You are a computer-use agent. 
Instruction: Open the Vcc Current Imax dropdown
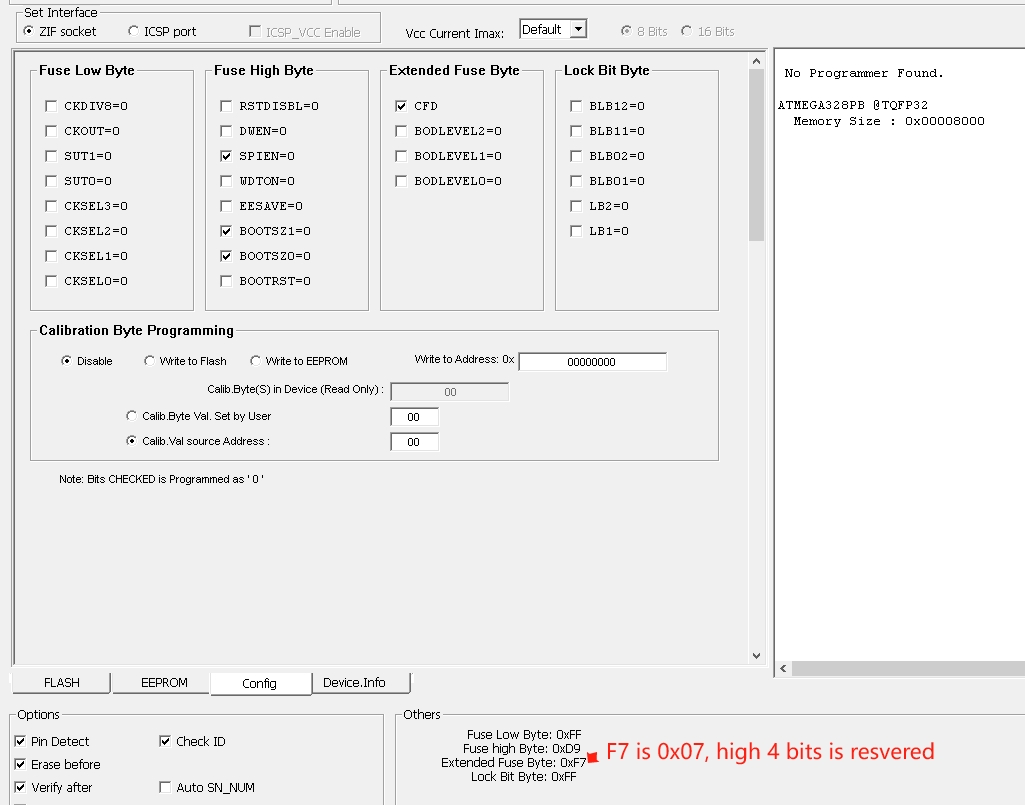[577, 30]
